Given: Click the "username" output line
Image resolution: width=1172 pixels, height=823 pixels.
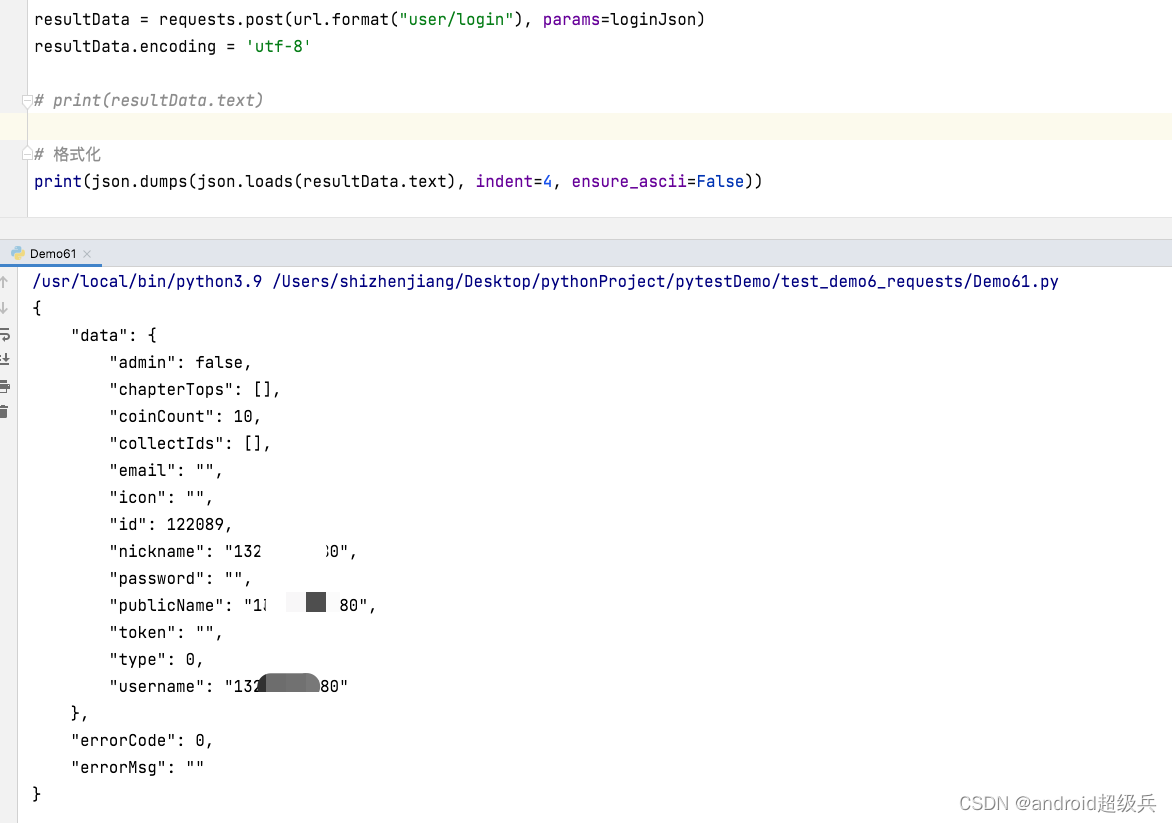Looking at the screenshot, I should point(229,685).
